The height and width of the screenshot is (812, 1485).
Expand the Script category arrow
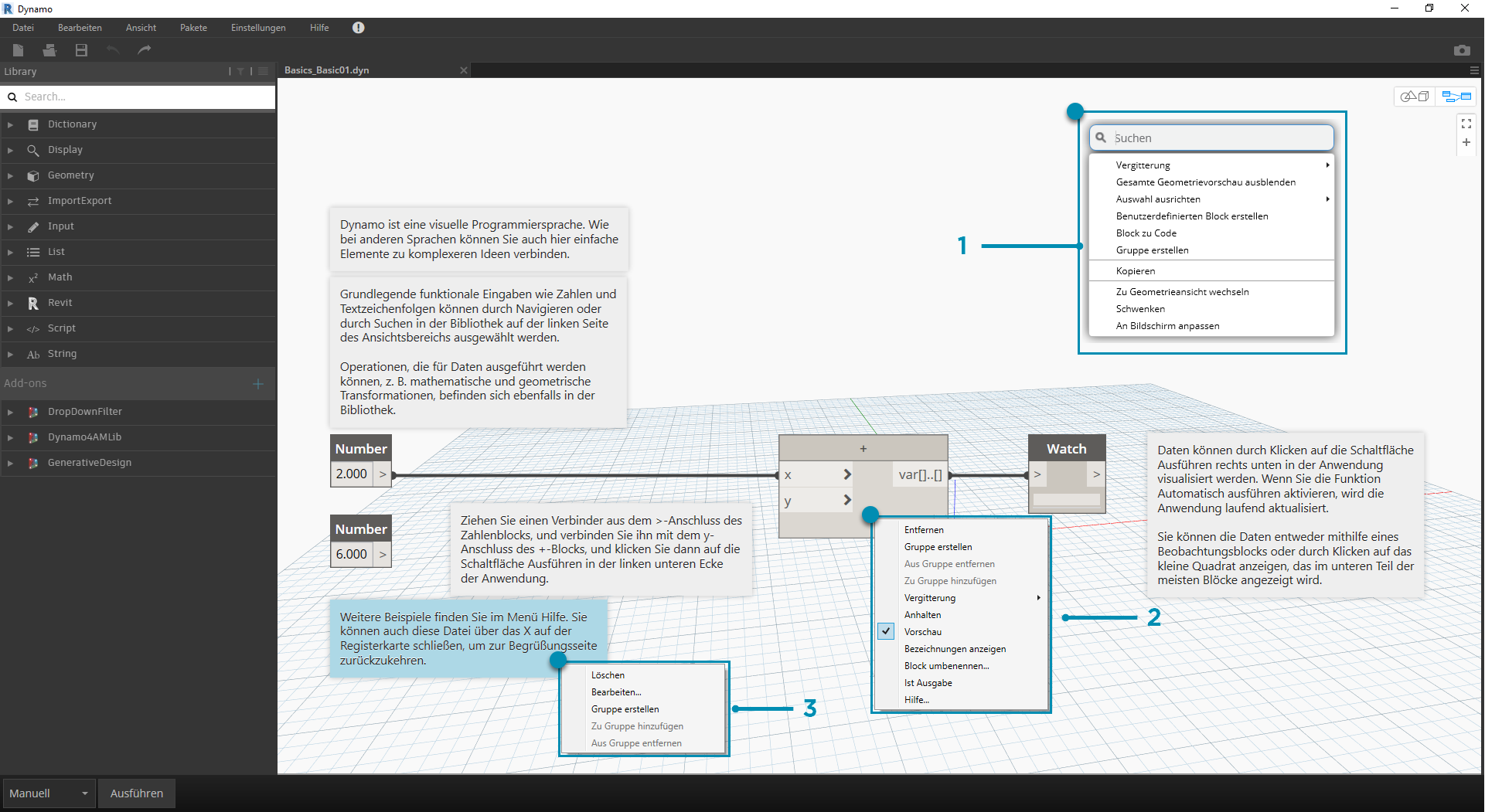(x=10, y=328)
